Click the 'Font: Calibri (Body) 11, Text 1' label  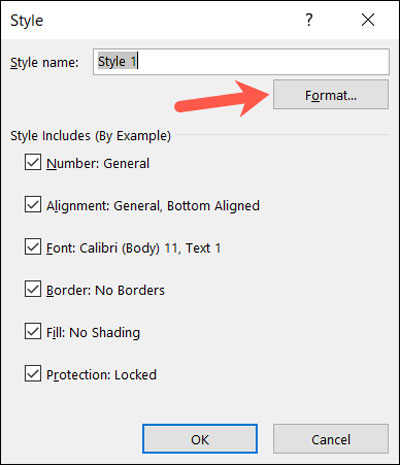click(x=133, y=248)
